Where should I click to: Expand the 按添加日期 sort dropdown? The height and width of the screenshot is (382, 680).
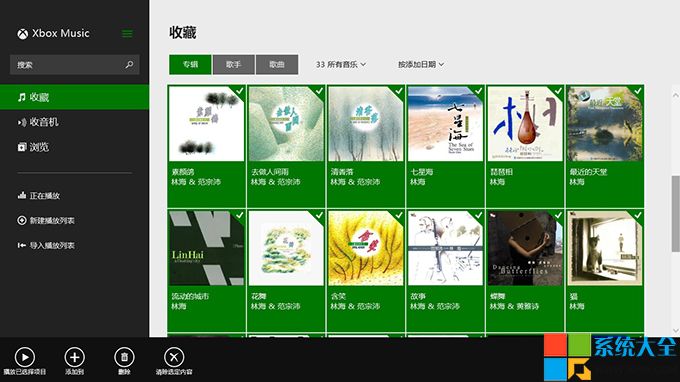[x=421, y=65]
